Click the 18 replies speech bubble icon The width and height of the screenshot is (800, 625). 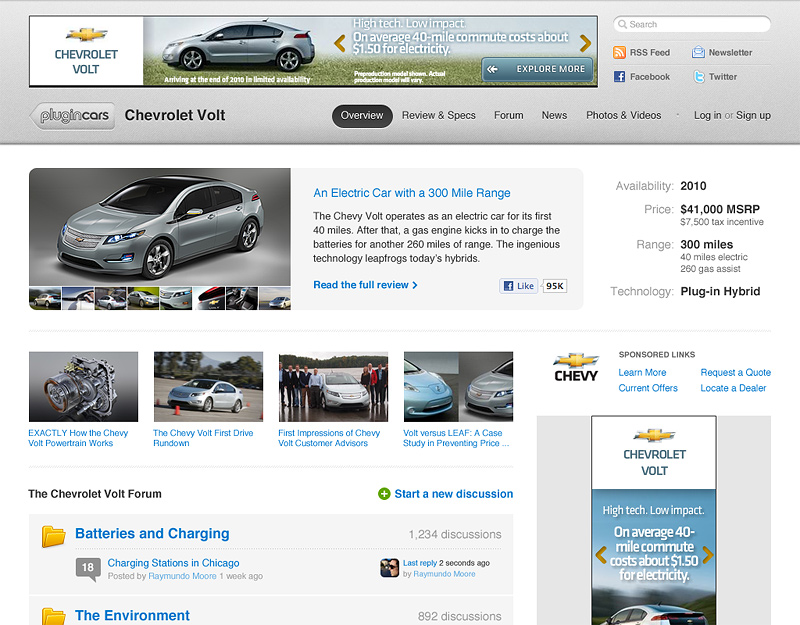pyautogui.click(x=88, y=569)
